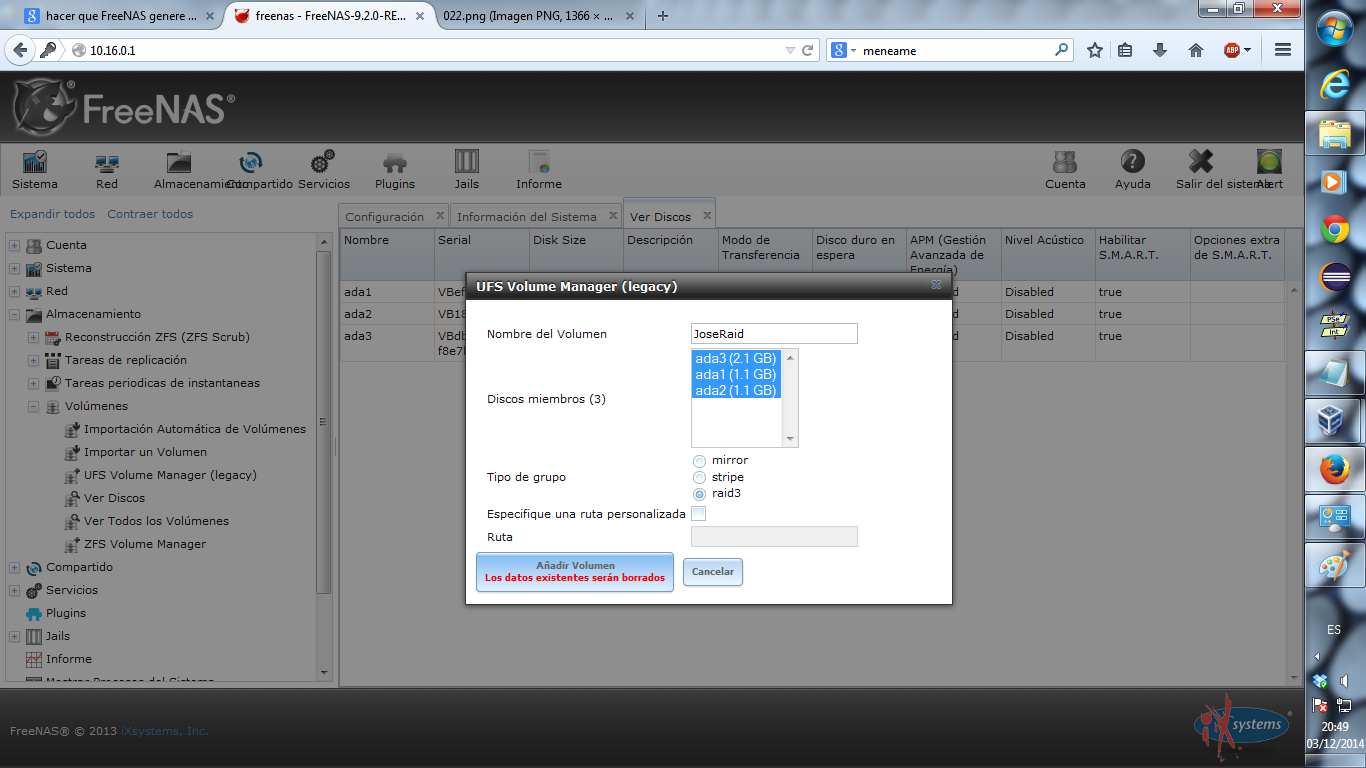Go to the Firefox home icon
Image resolution: width=1366 pixels, height=768 pixels.
pyautogui.click(x=1195, y=50)
